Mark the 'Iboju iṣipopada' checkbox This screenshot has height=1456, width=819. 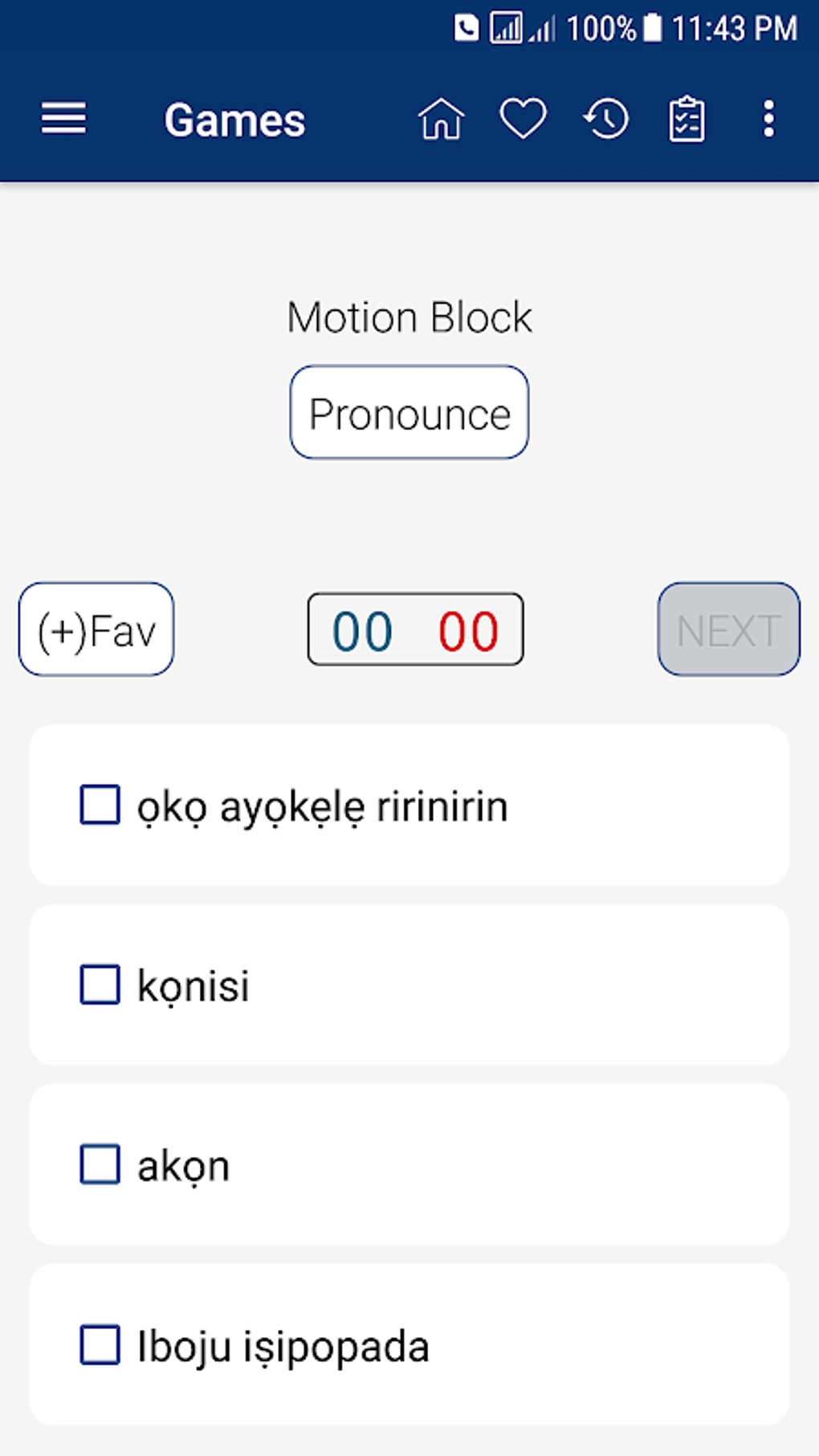(100, 1344)
